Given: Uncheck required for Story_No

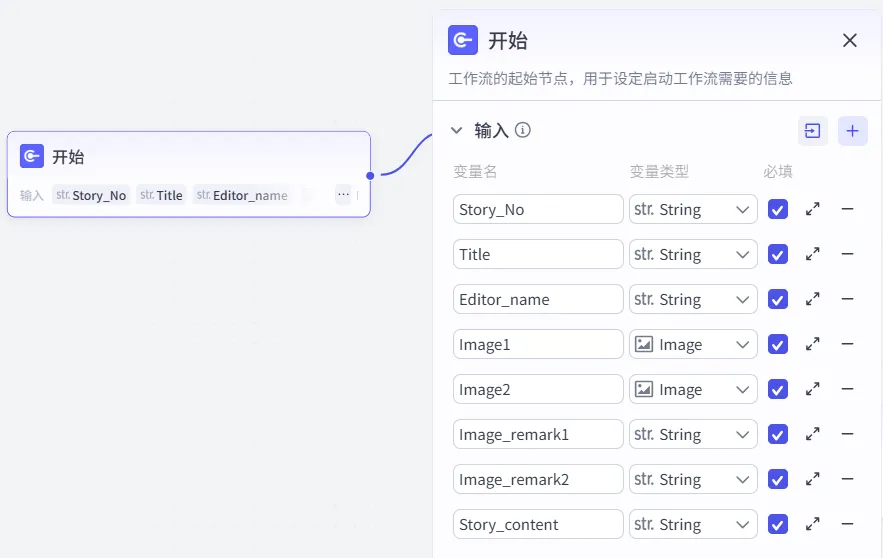Looking at the screenshot, I should pos(778,209).
